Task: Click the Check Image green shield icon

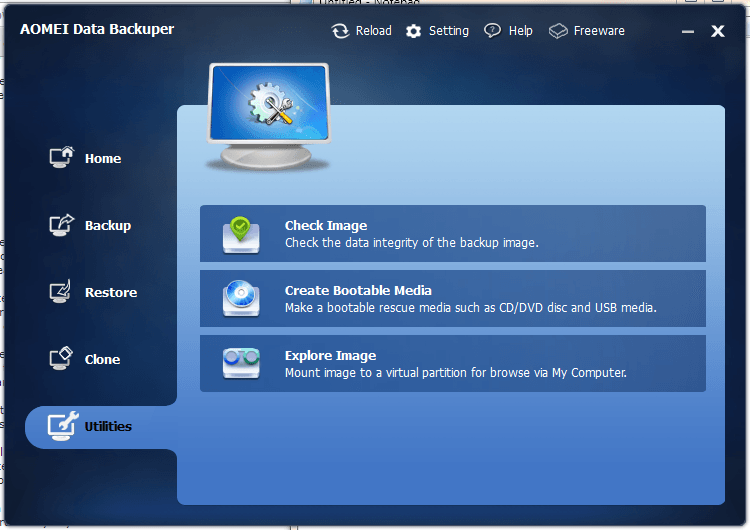Action: click(241, 234)
